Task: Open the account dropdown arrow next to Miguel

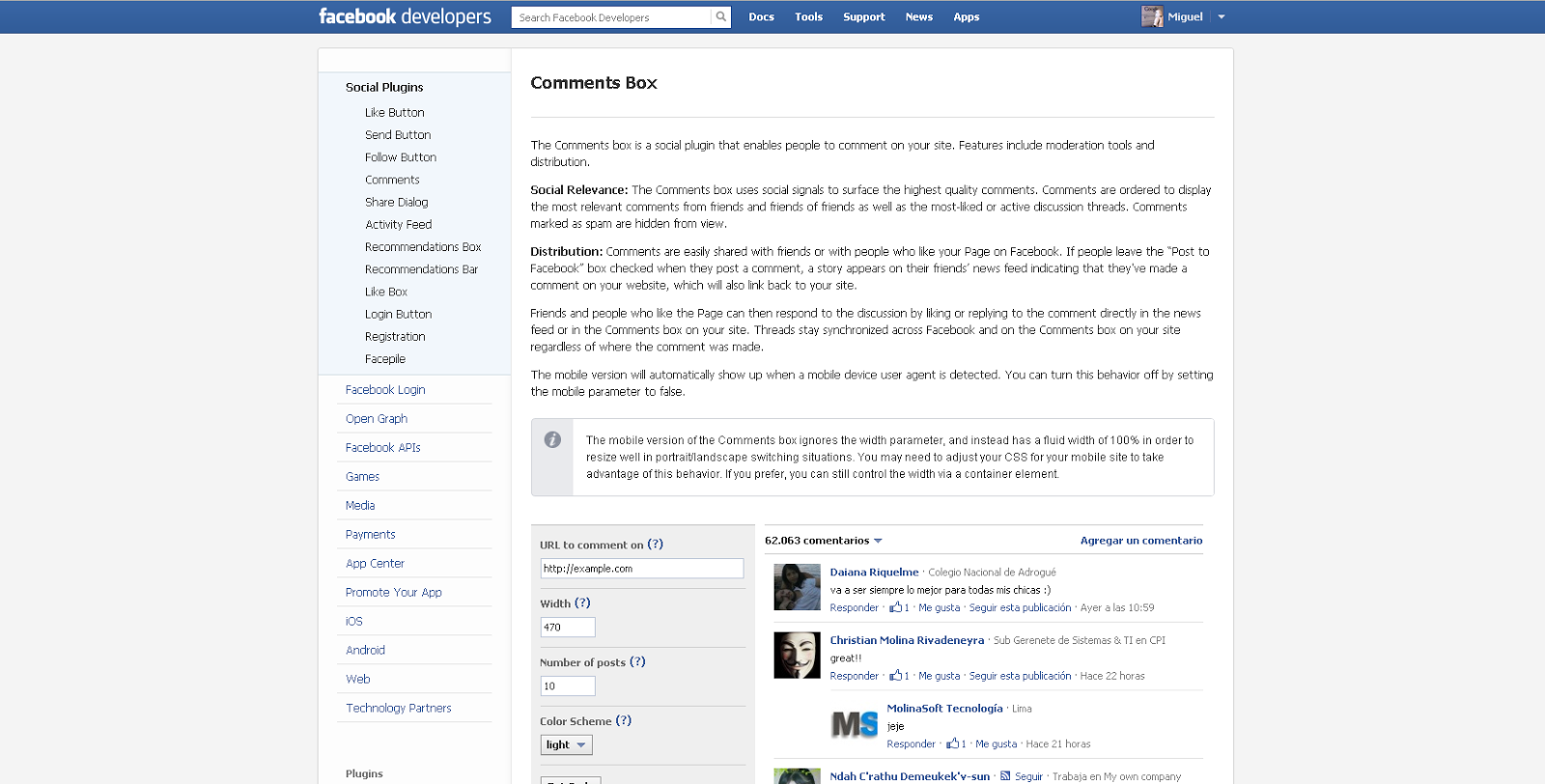Action: tap(1221, 16)
